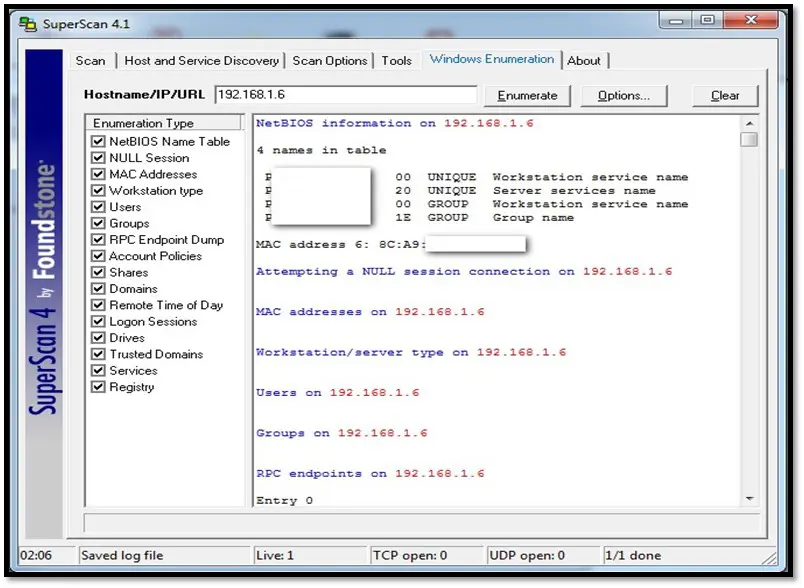Uncheck the NetBIOS Name Table checkbox
This screenshot has width=804, height=588.
point(98,142)
